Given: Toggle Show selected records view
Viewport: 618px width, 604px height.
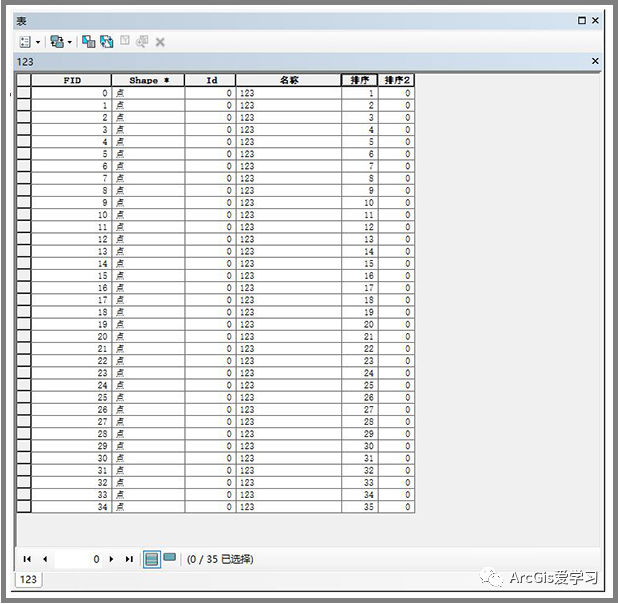Looking at the screenshot, I should 170,557.
